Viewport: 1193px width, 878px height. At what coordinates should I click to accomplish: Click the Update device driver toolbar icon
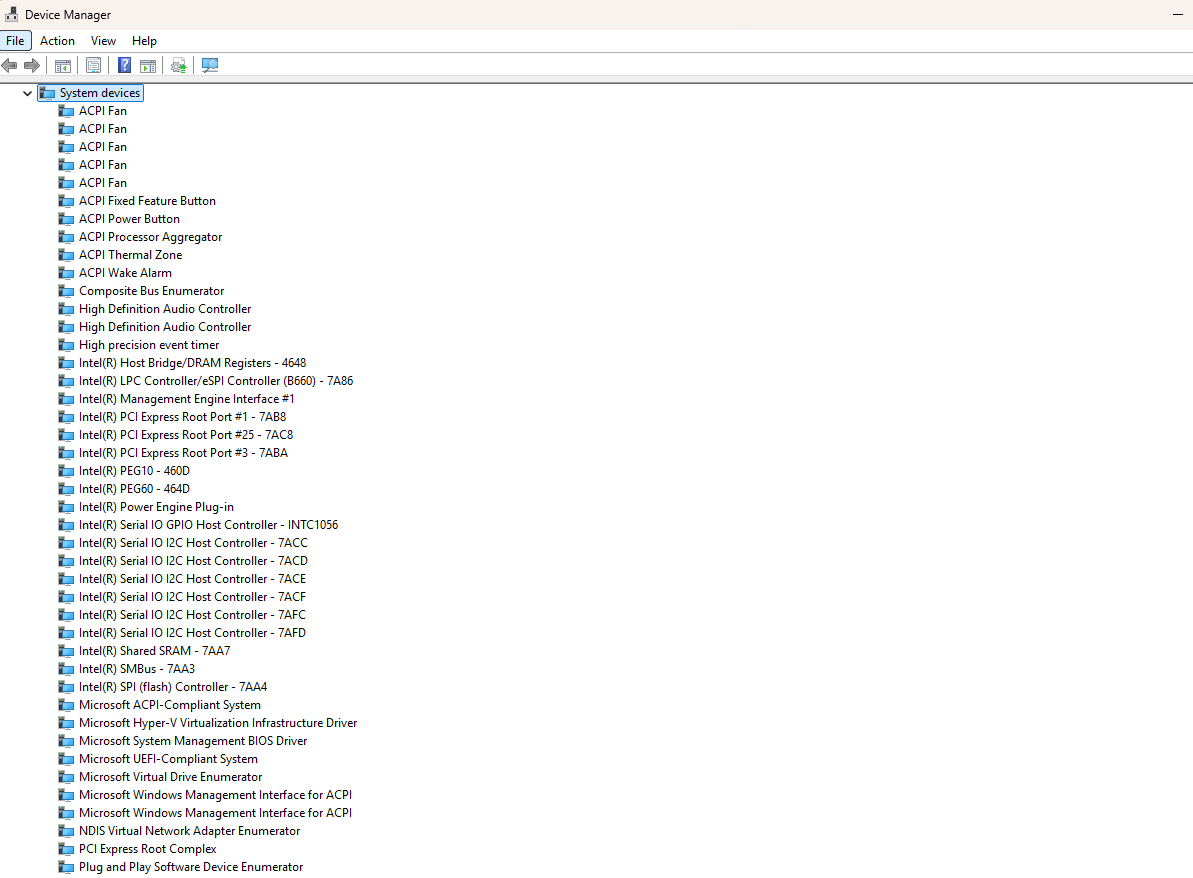pos(179,65)
